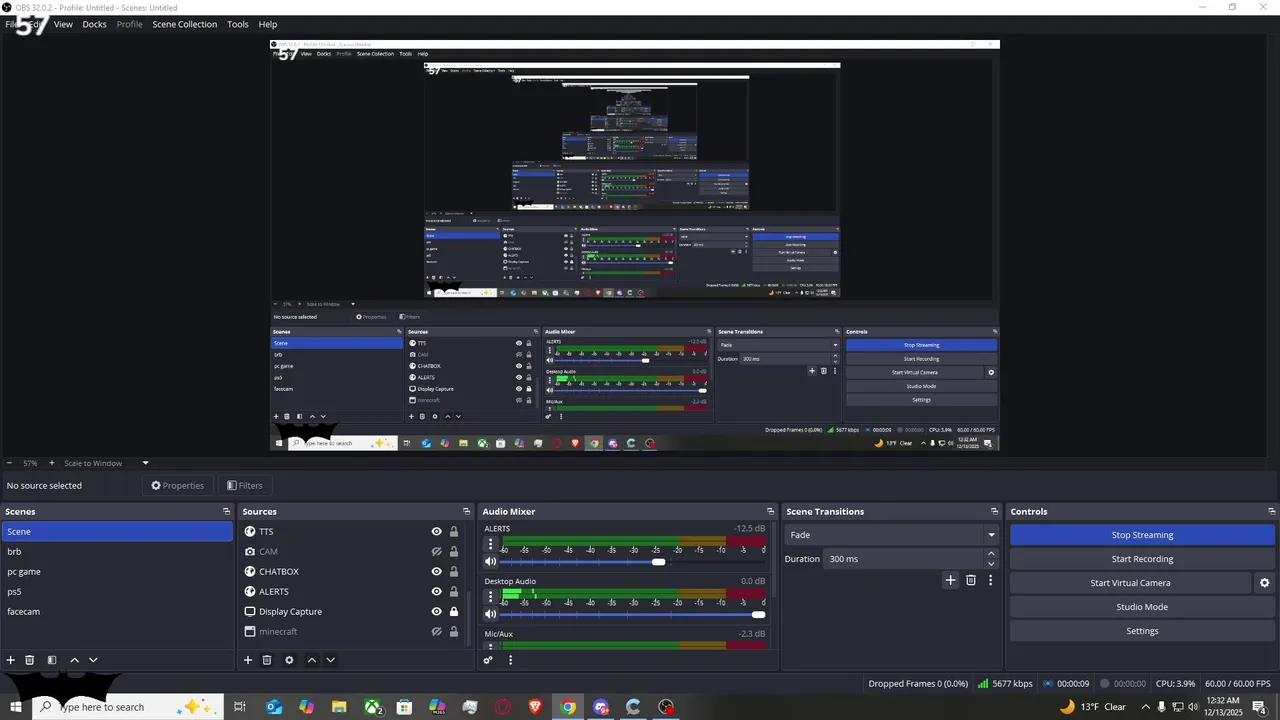Open the Profile menu

click(x=130, y=24)
